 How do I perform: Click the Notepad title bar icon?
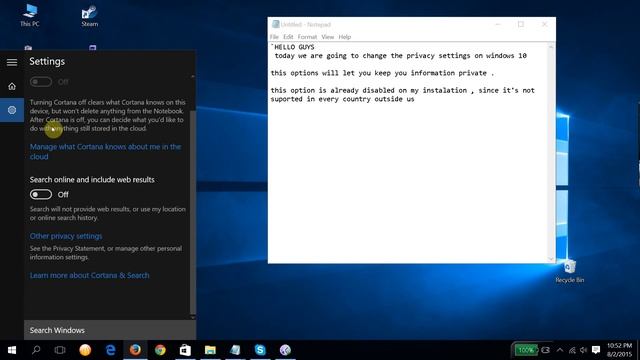(x=276, y=24)
